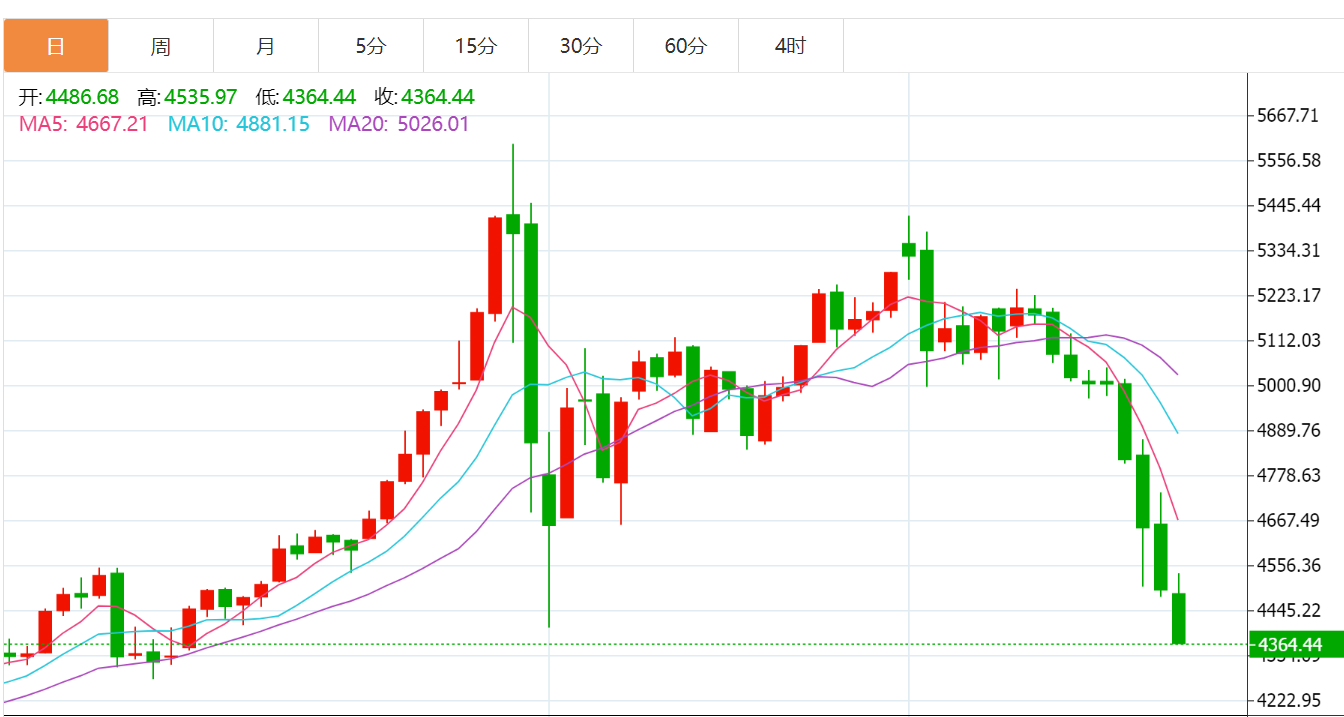
Task: Click the 4222.95 price axis label
Action: (x=1289, y=700)
